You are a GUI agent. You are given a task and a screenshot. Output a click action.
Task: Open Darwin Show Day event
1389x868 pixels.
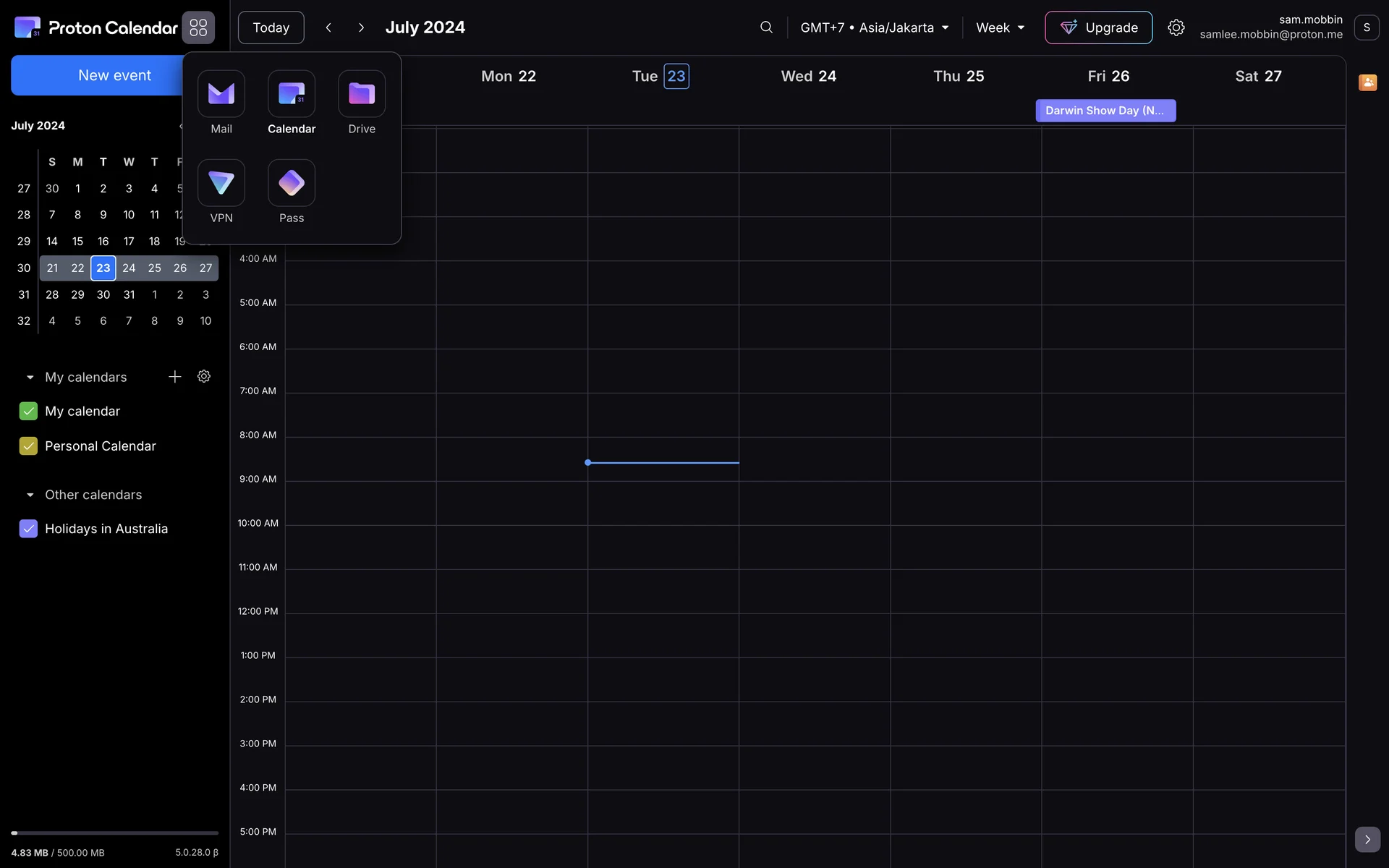[x=1105, y=111]
